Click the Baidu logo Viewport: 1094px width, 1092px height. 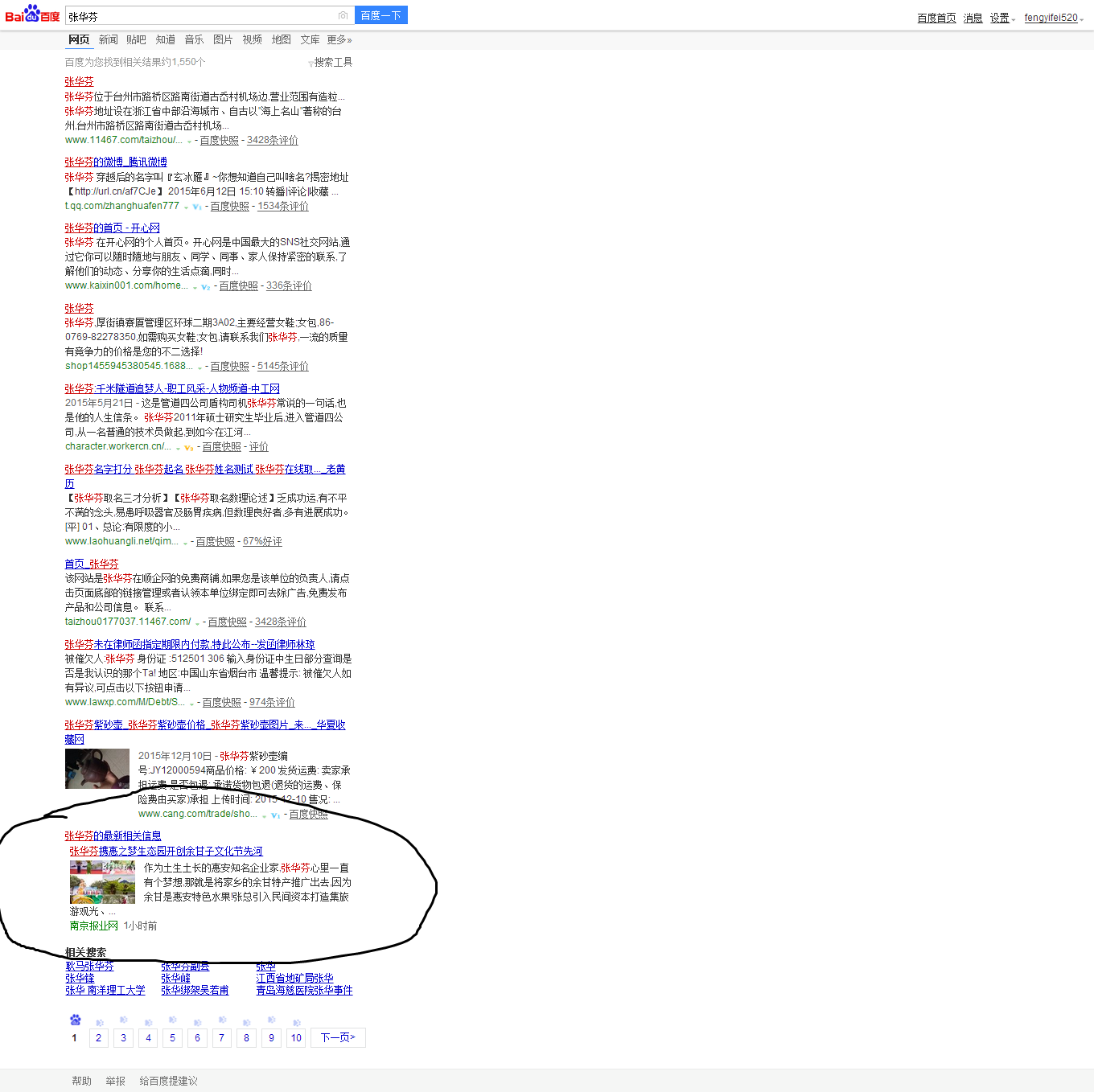[x=32, y=14]
